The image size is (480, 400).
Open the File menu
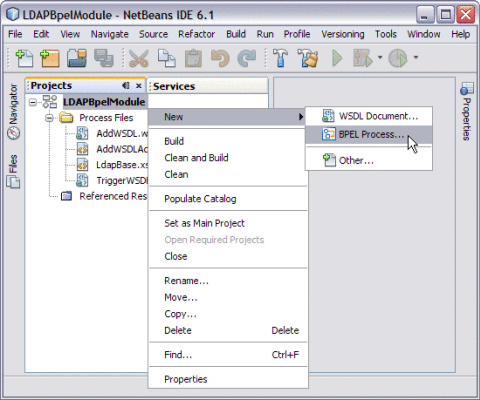click(15, 34)
